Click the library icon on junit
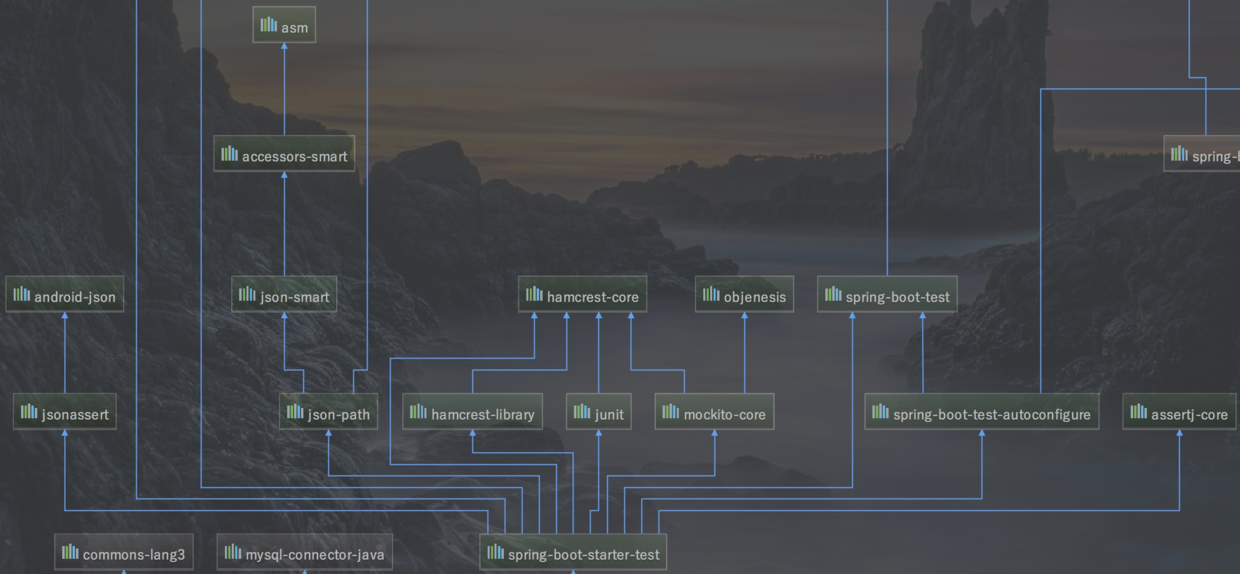The image size is (1240, 574). tap(583, 412)
